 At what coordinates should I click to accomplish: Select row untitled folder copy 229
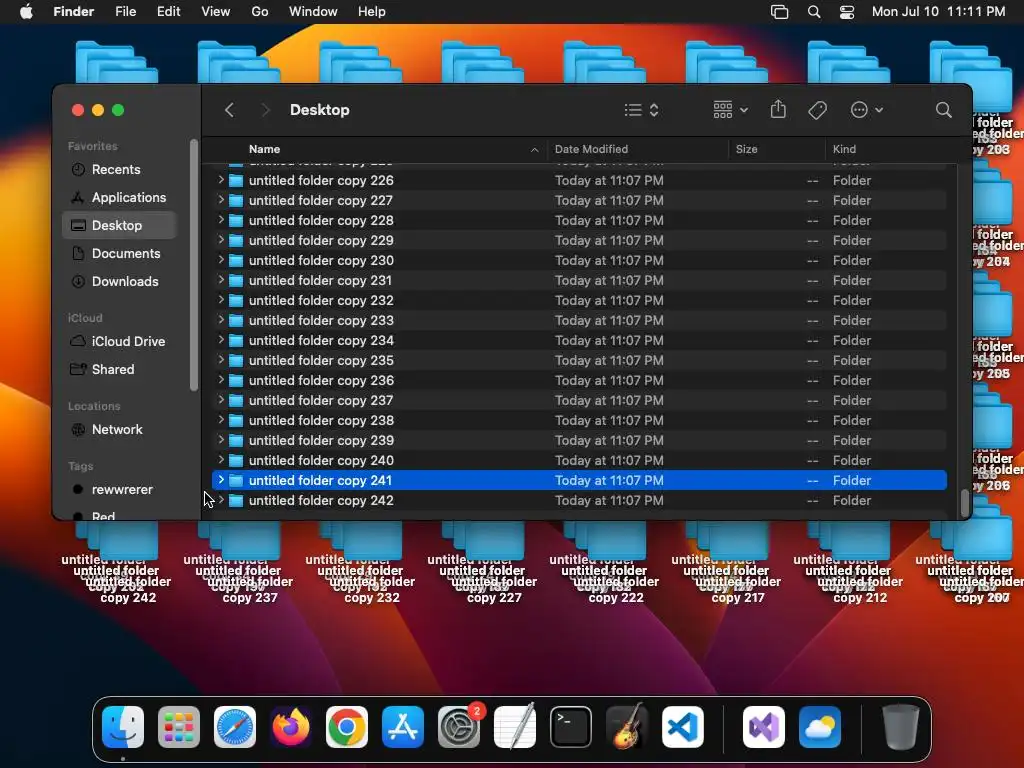point(579,240)
